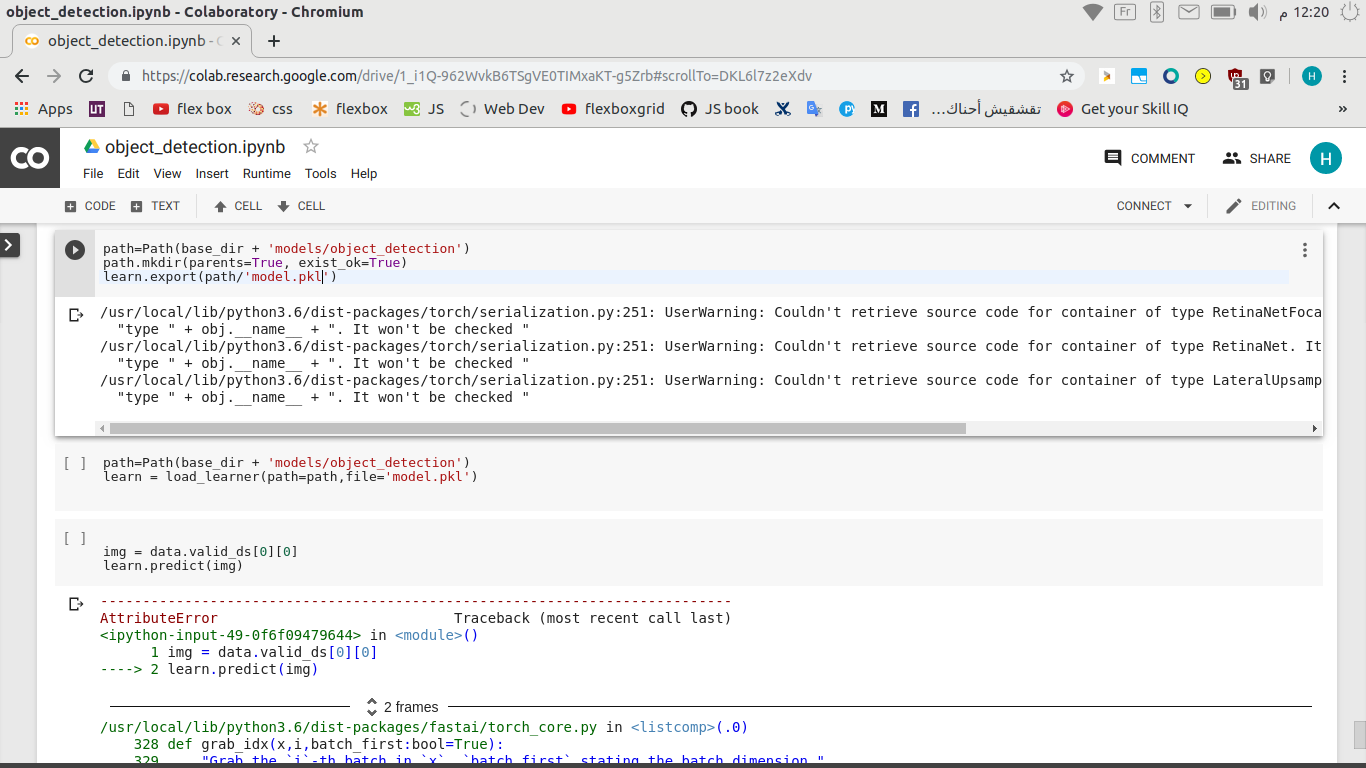Open the Apps bookmark shortcut
1366x768 pixels.
click(44, 109)
